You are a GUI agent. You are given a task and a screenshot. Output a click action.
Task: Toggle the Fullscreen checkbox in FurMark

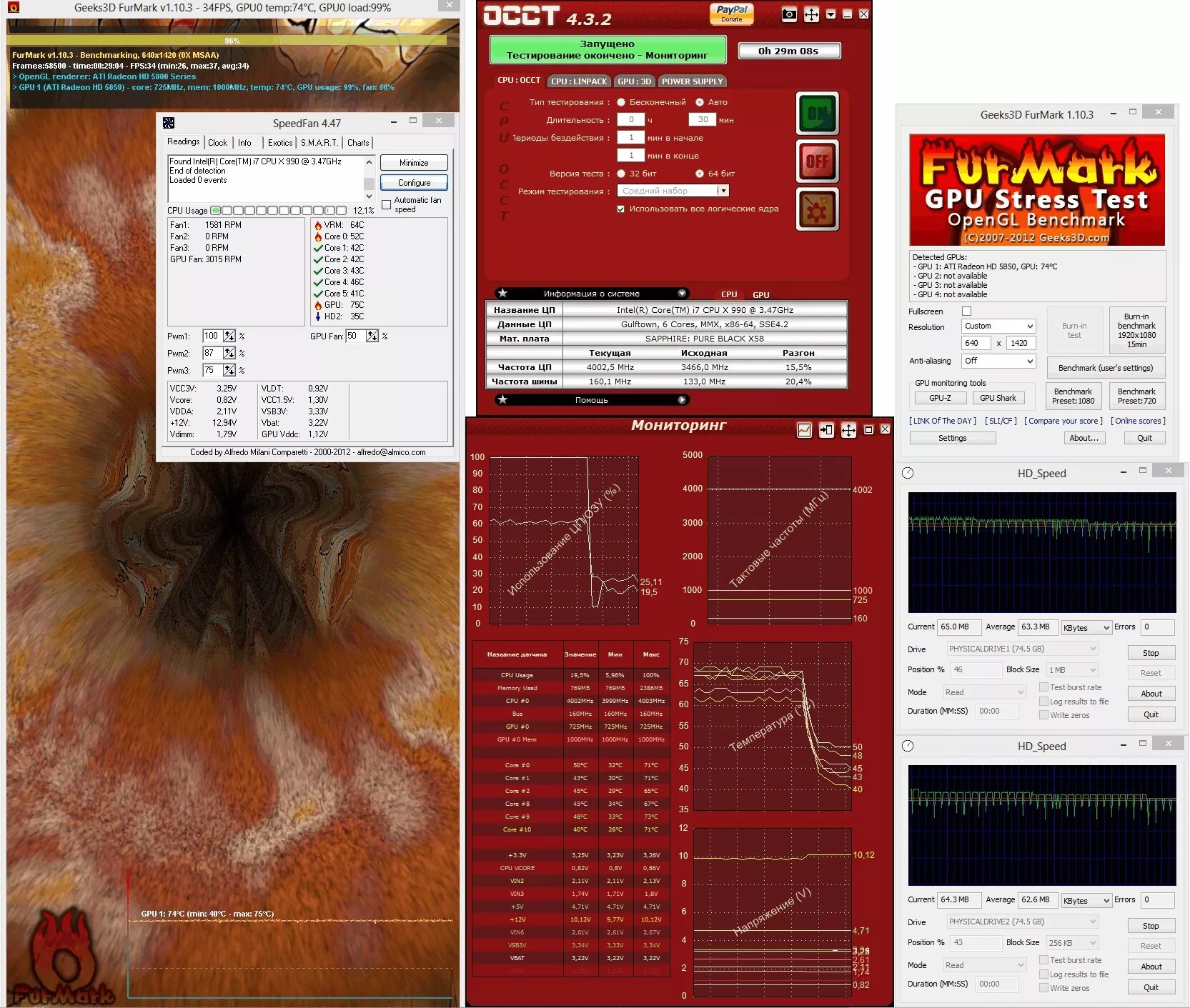pyautogui.click(x=966, y=311)
